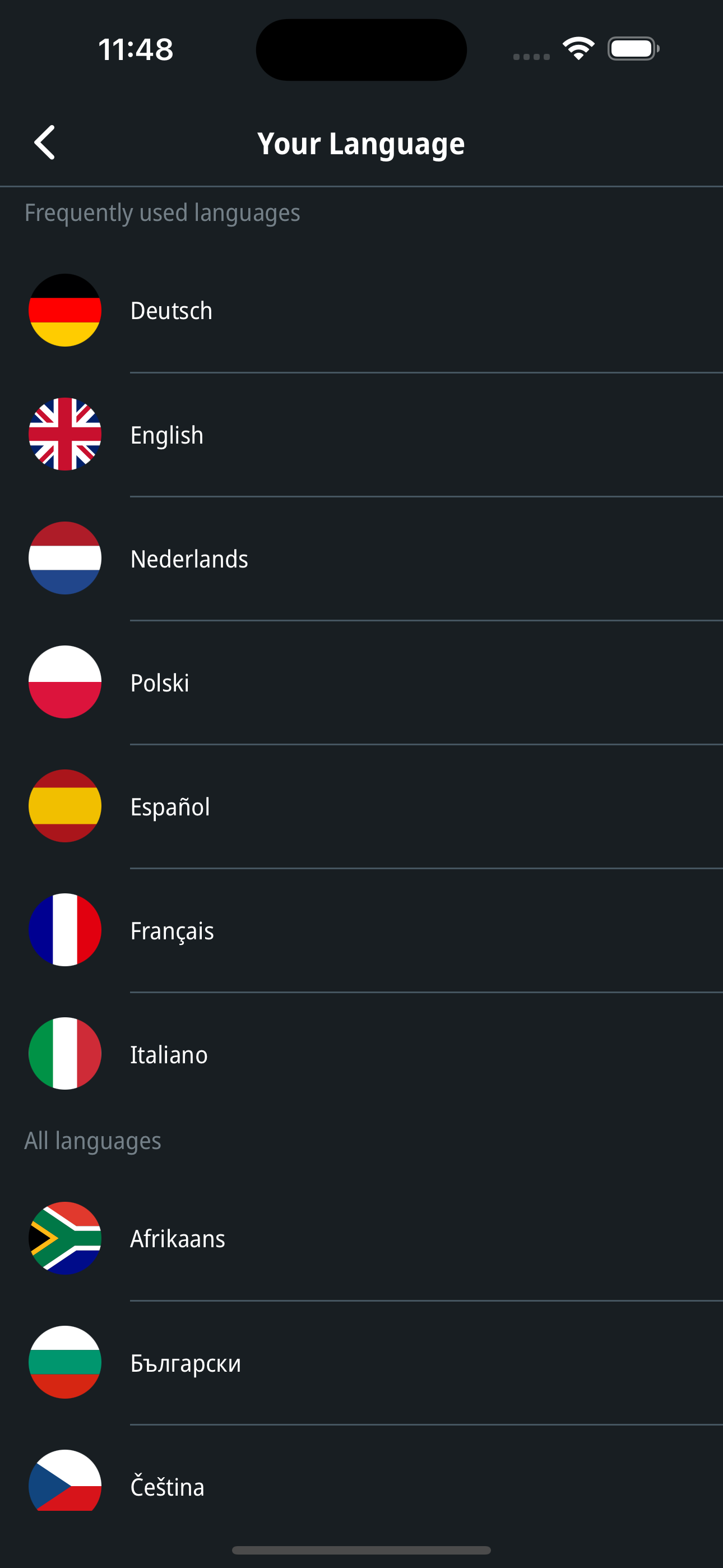Select the Français language entry
This screenshot has width=723, height=1568.
tap(361, 931)
